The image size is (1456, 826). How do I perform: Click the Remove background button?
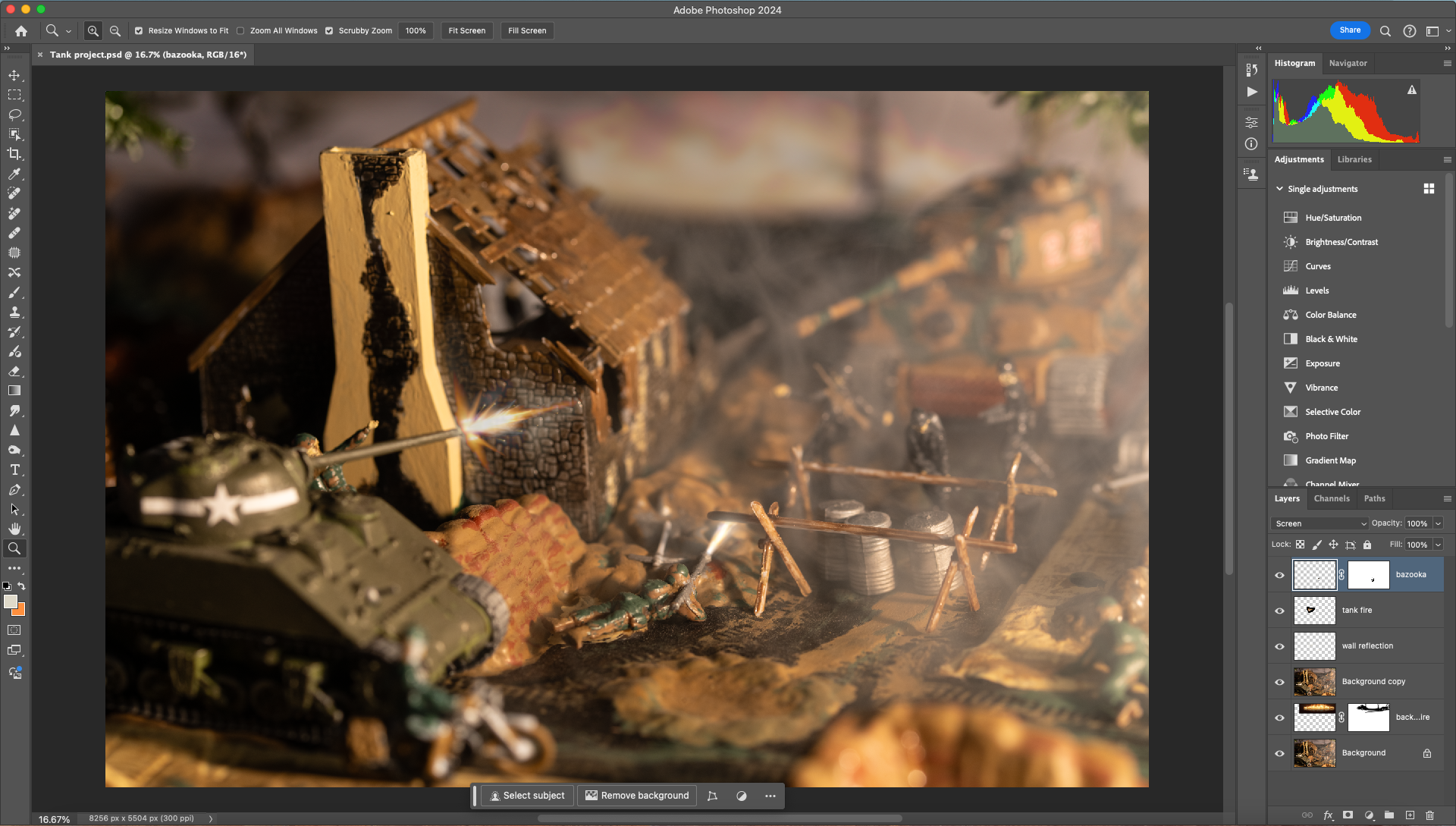(x=637, y=796)
